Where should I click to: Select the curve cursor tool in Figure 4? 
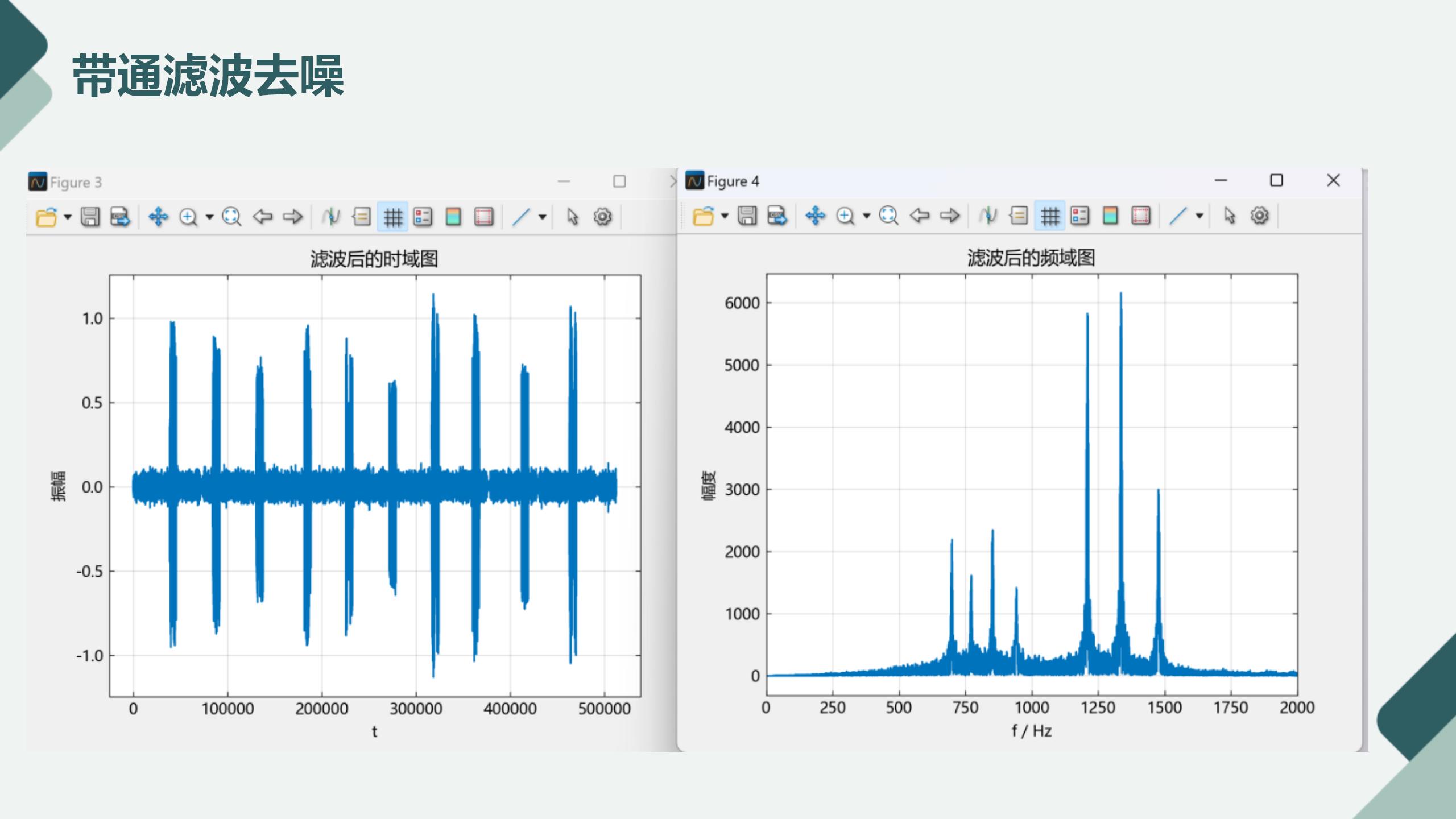point(988,216)
